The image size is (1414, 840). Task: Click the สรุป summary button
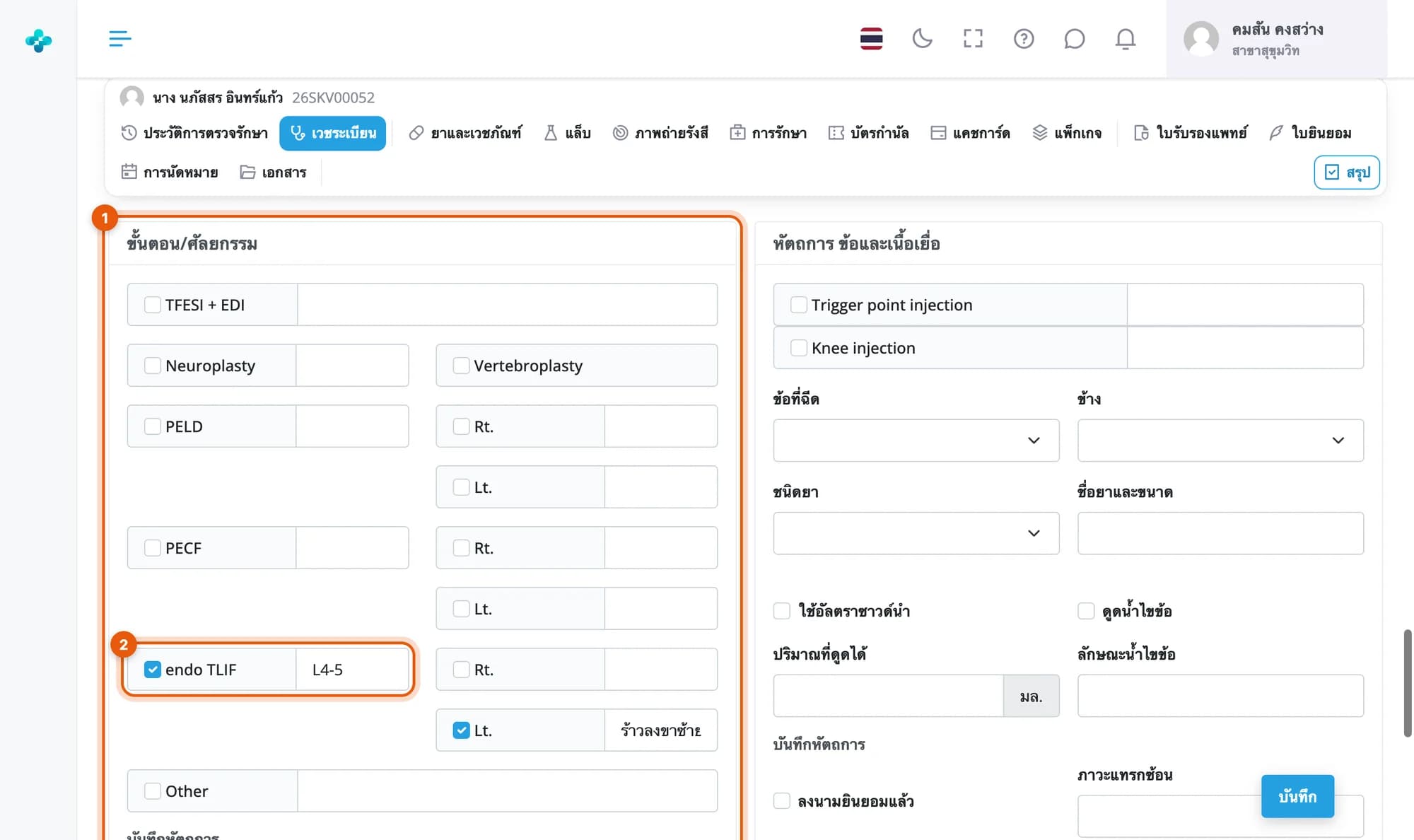pos(1346,173)
